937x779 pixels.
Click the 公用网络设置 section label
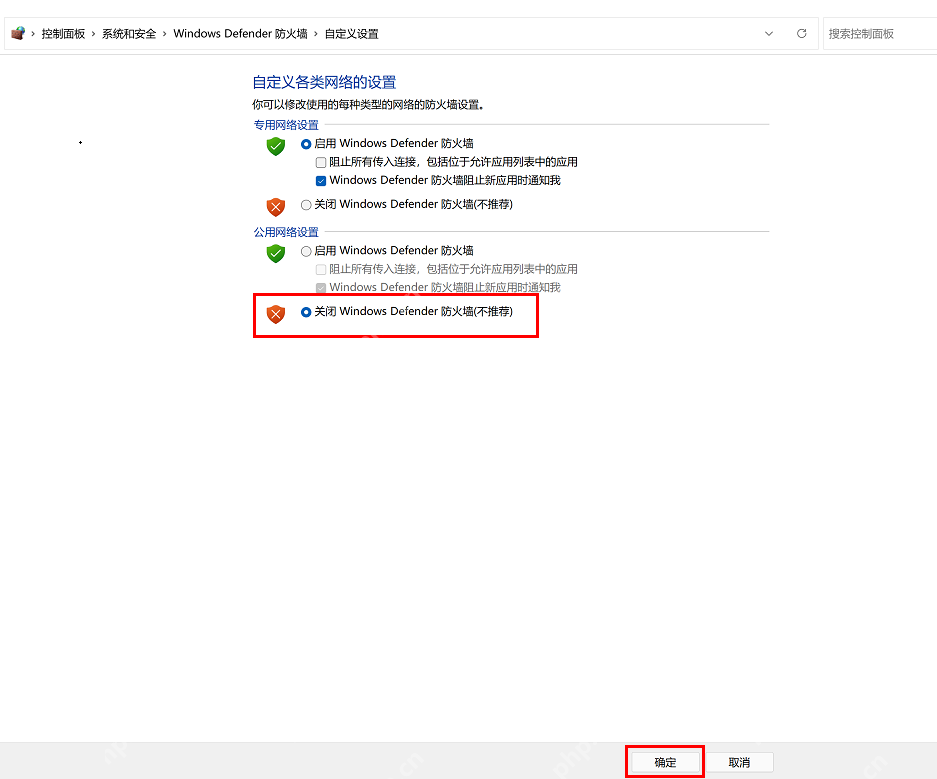(x=286, y=232)
